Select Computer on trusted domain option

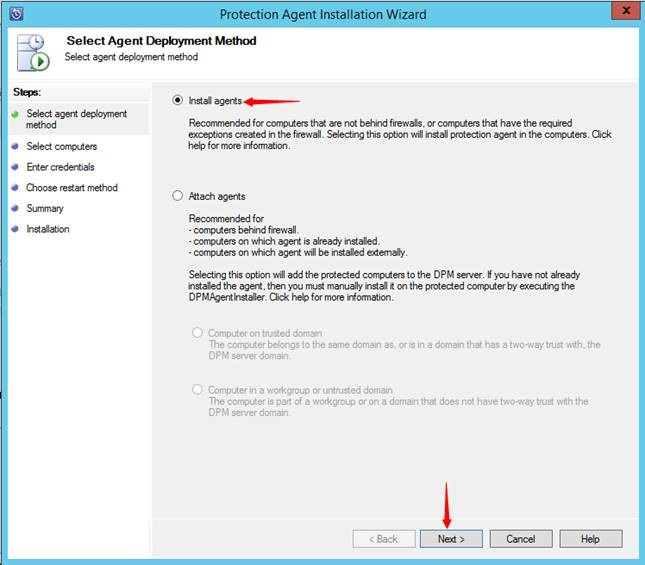197,333
